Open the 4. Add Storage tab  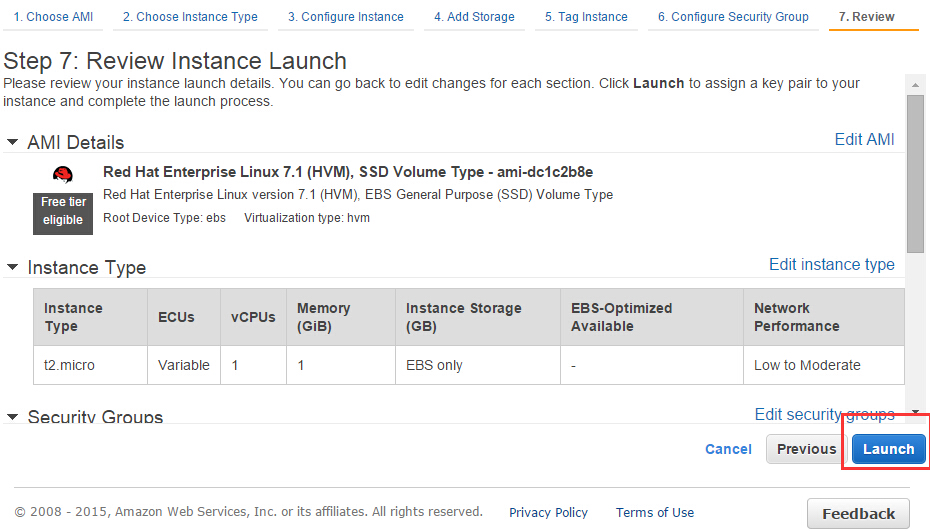tap(474, 17)
